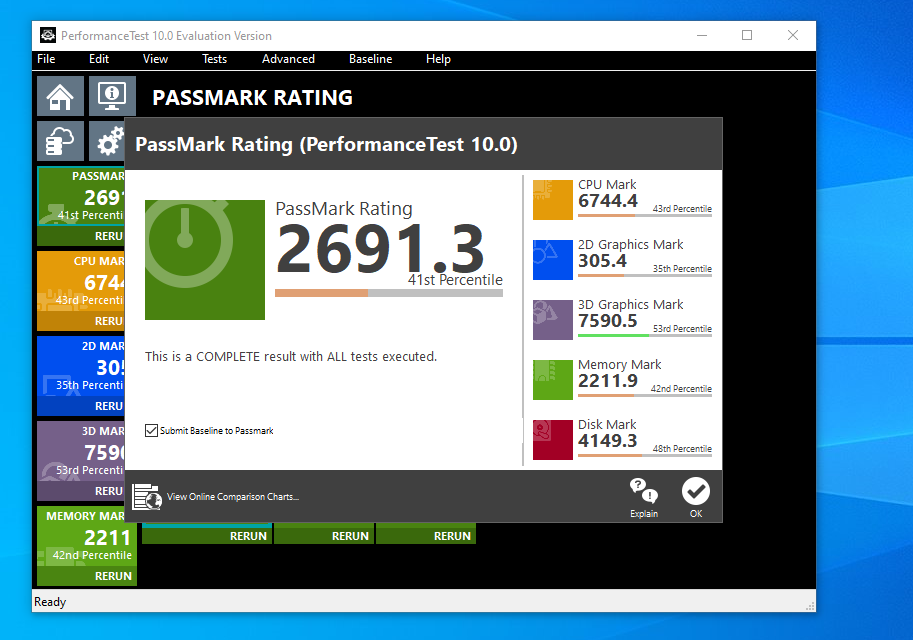913x640 pixels.
Task: Open the settings gears icon
Action: pos(108,141)
